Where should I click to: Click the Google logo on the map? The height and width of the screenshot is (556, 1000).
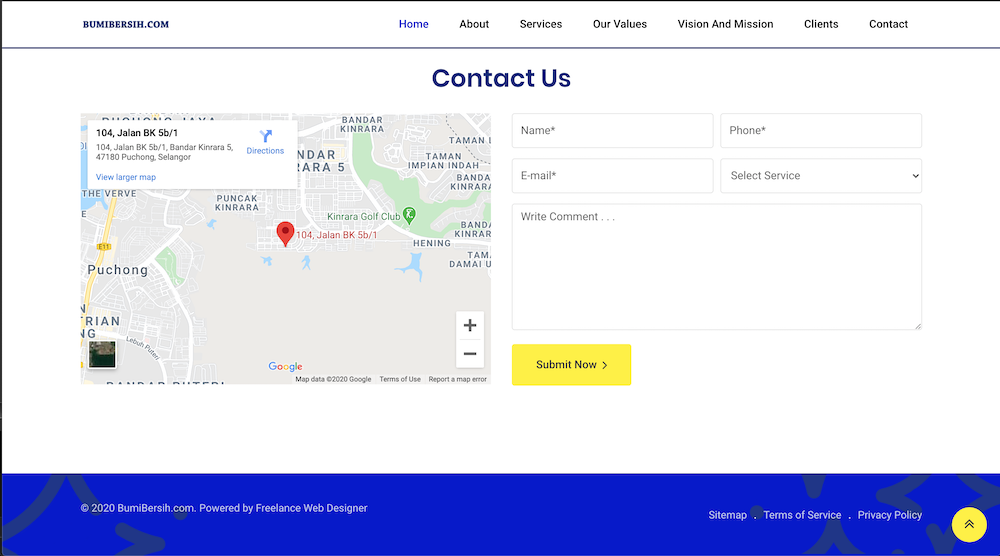point(285,367)
